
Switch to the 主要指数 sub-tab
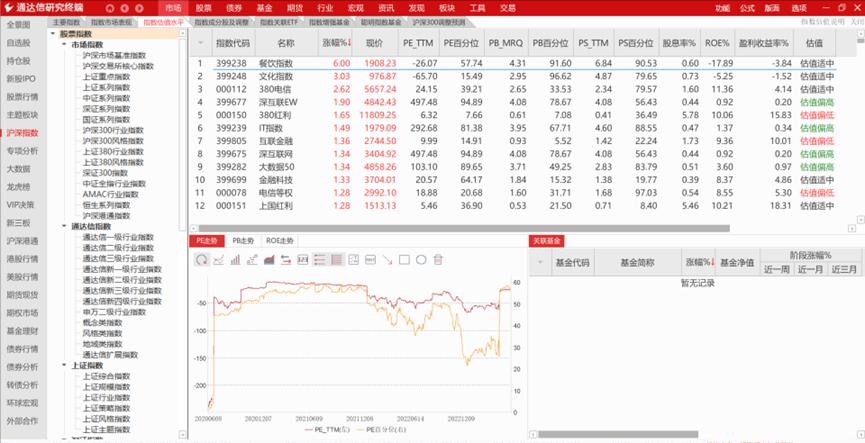pos(67,23)
